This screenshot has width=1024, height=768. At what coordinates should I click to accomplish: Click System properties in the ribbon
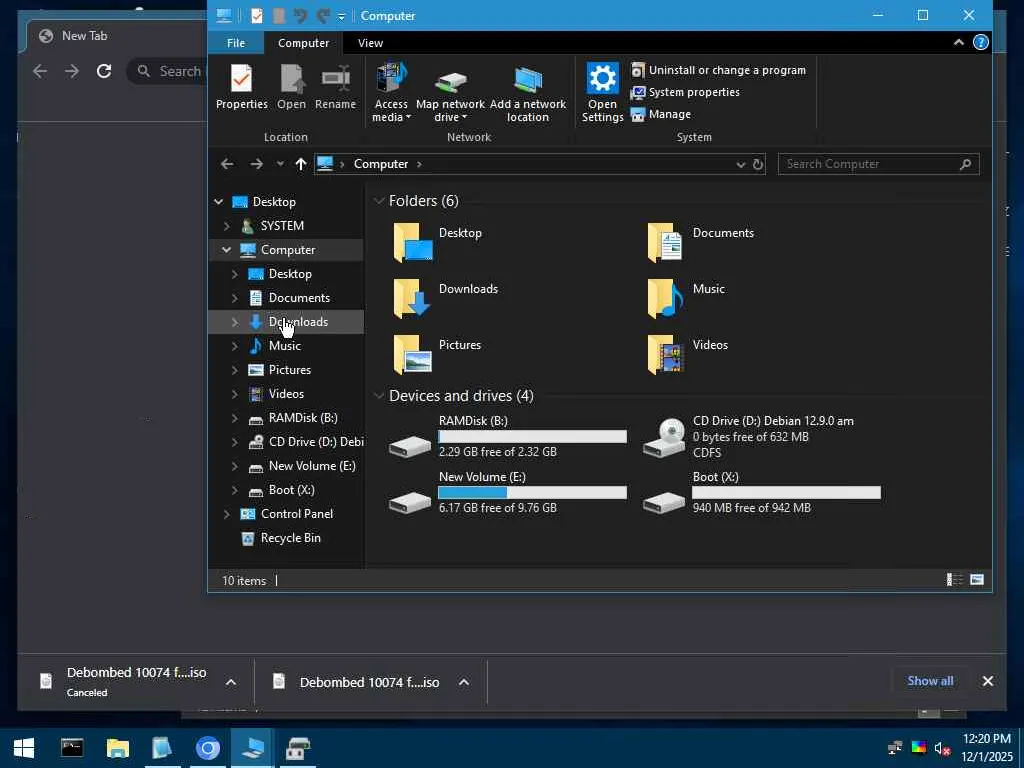coord(693,92)
